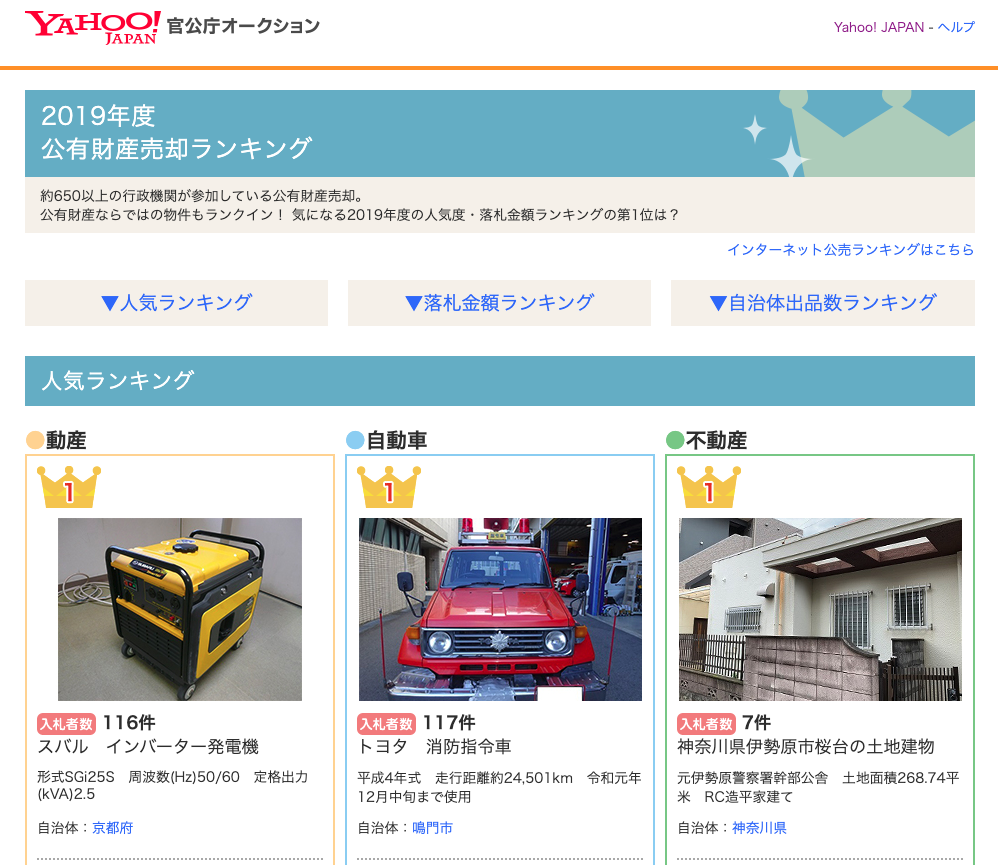Click the 入札者数 badge beside 7件

706,724
